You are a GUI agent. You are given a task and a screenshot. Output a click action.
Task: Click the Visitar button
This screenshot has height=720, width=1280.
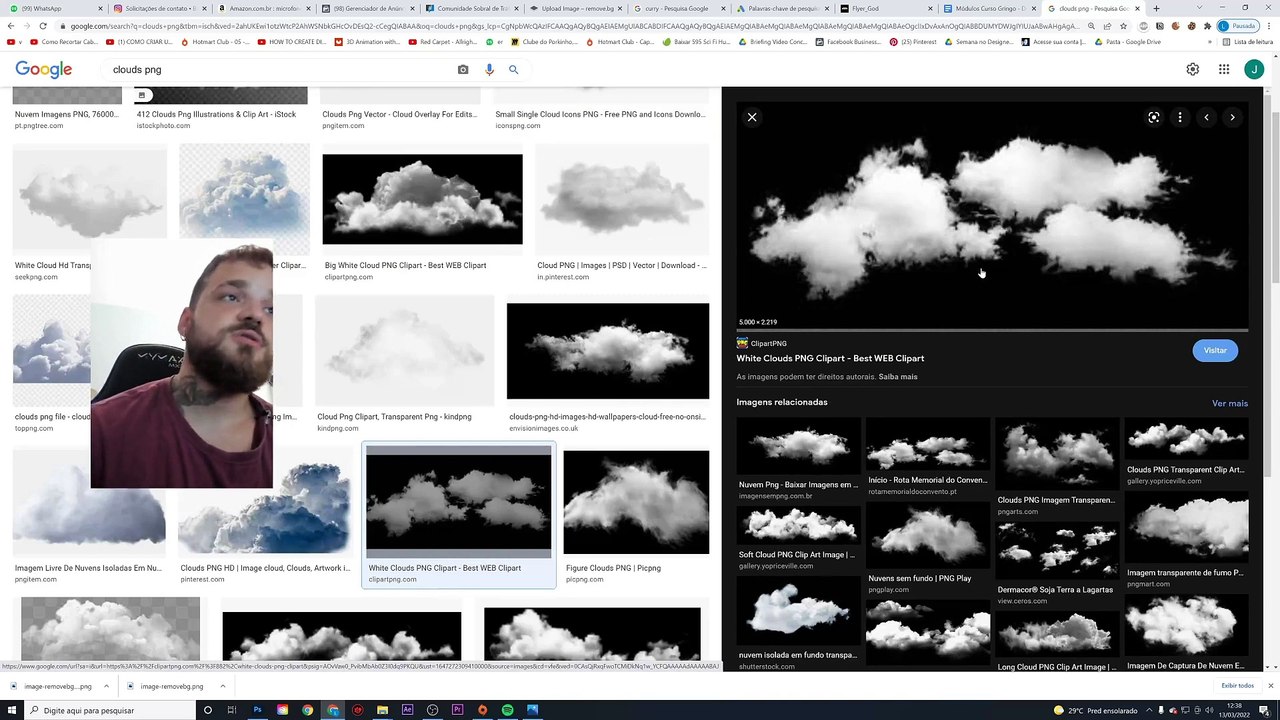click(1215, 350)
